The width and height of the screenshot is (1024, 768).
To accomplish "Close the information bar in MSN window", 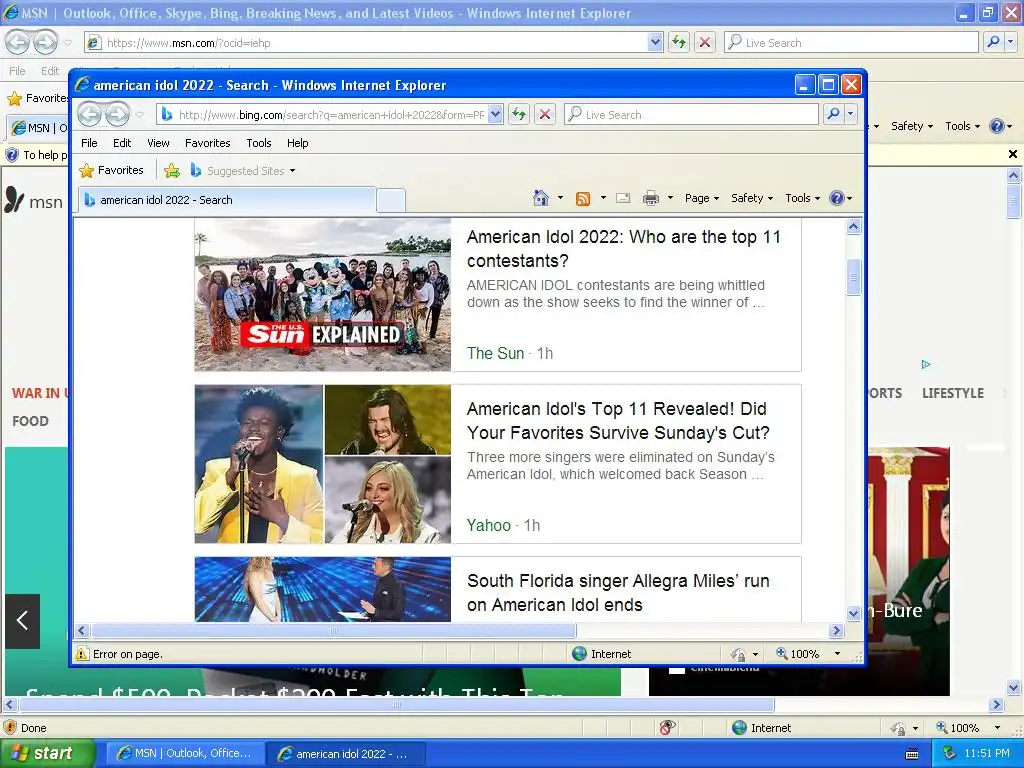I will pyautogui.click(x=1013, y=154).
